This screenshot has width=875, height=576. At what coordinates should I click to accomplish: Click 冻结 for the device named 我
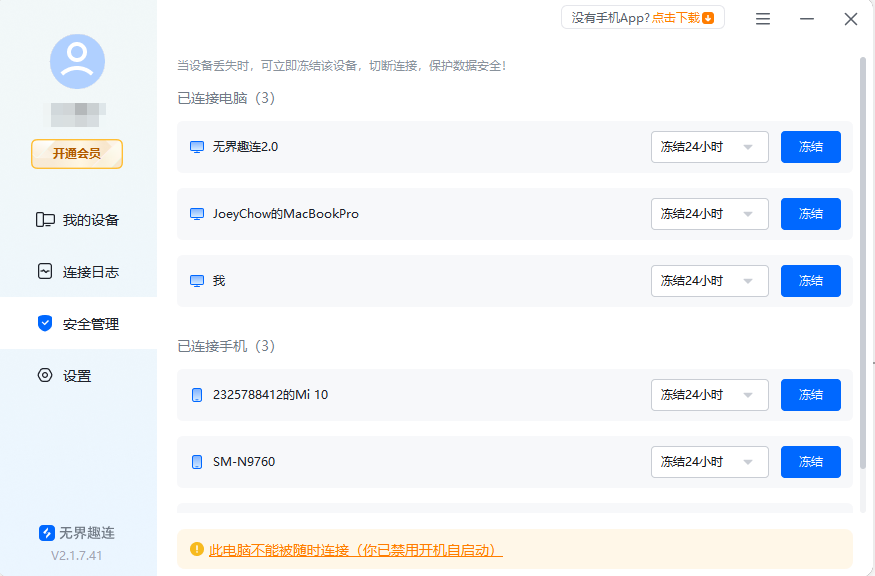tap(811, 281)
